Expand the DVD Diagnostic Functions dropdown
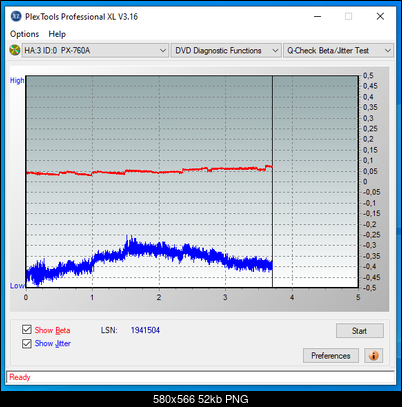 click(x=225, y=50)
